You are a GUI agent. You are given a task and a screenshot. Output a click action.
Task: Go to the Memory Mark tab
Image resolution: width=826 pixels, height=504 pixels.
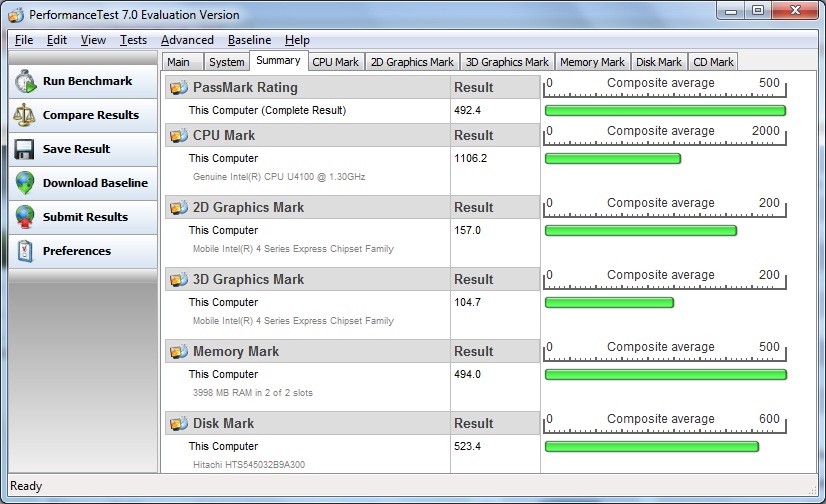pyautogui.click(x=592, y=62)
